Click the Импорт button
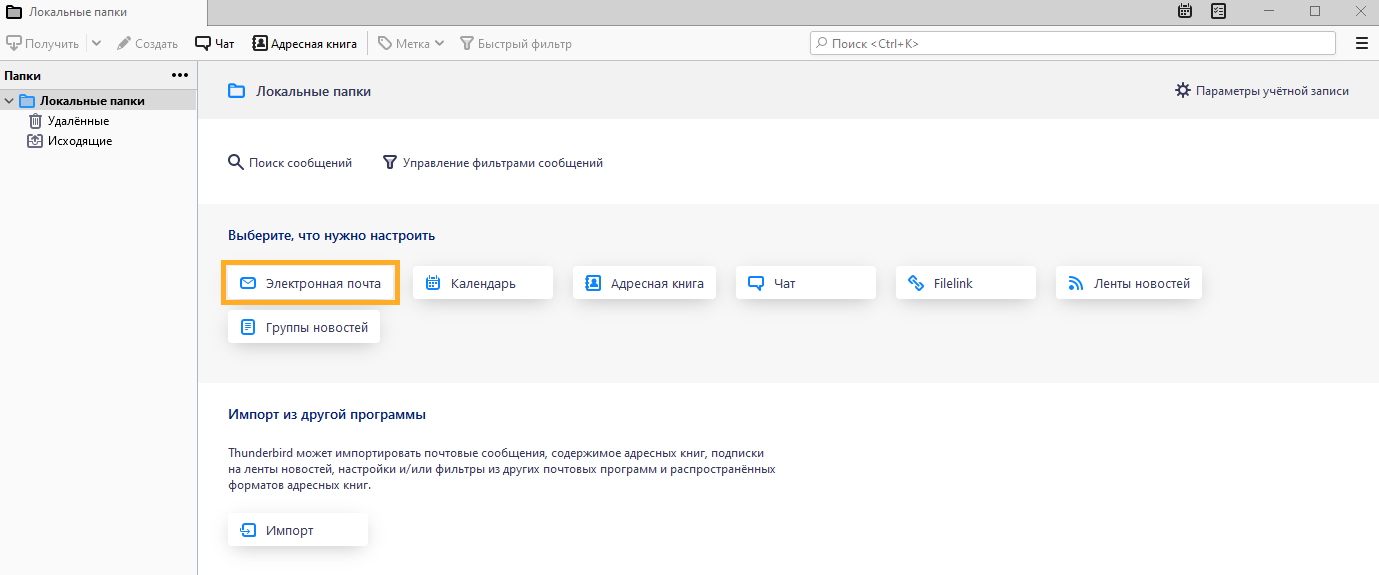The image size is (1379, 575). (x=298, y=530)
